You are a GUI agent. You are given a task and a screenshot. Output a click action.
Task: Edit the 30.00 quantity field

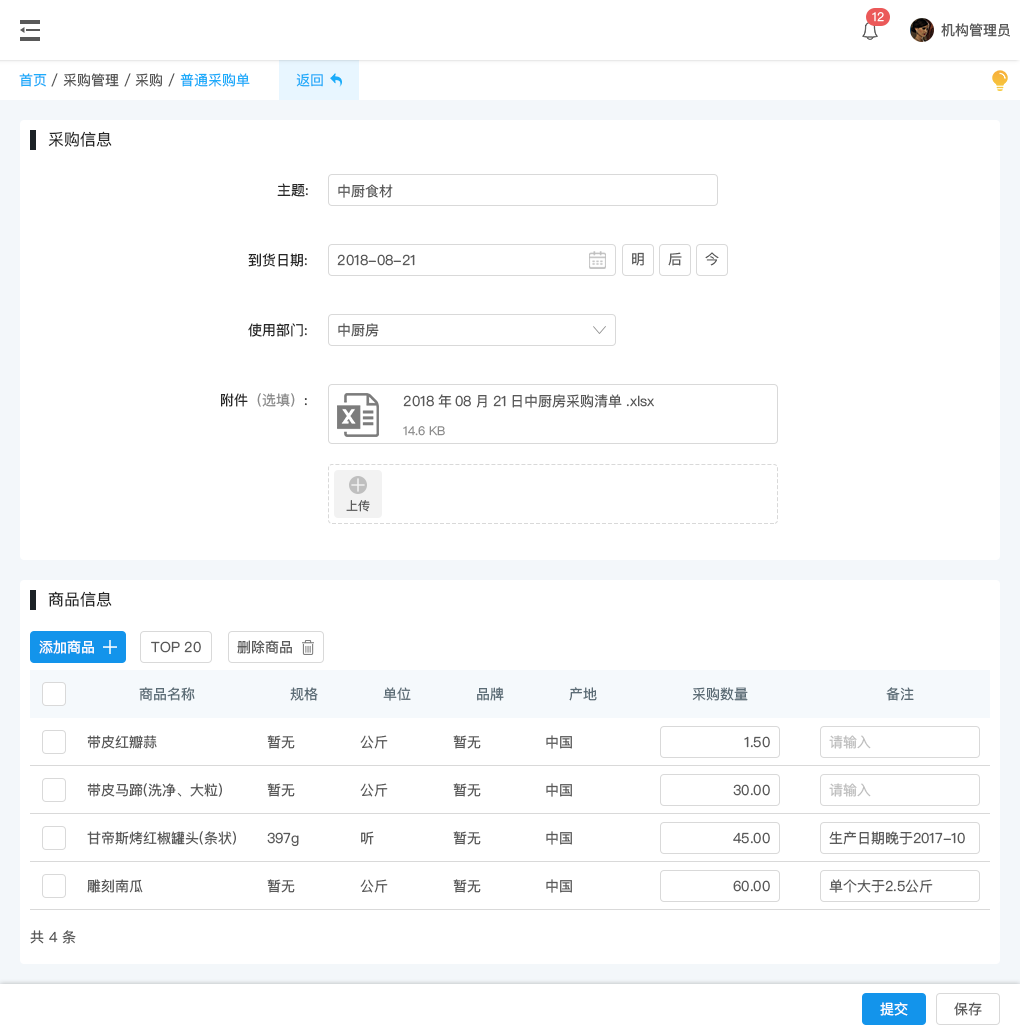(720, 790)
